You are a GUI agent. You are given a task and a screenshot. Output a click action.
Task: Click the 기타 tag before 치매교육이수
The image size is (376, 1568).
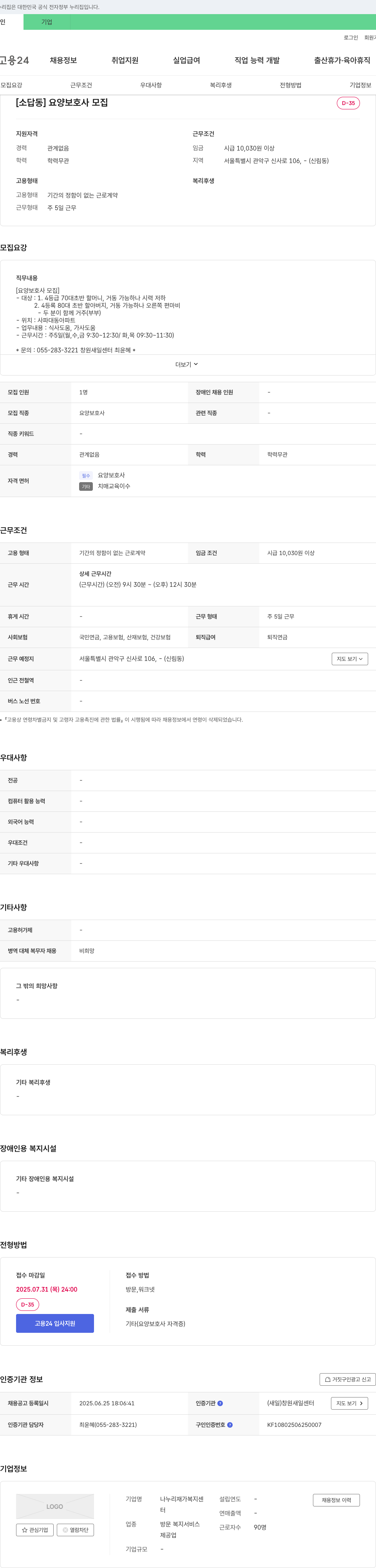[86, 486]
